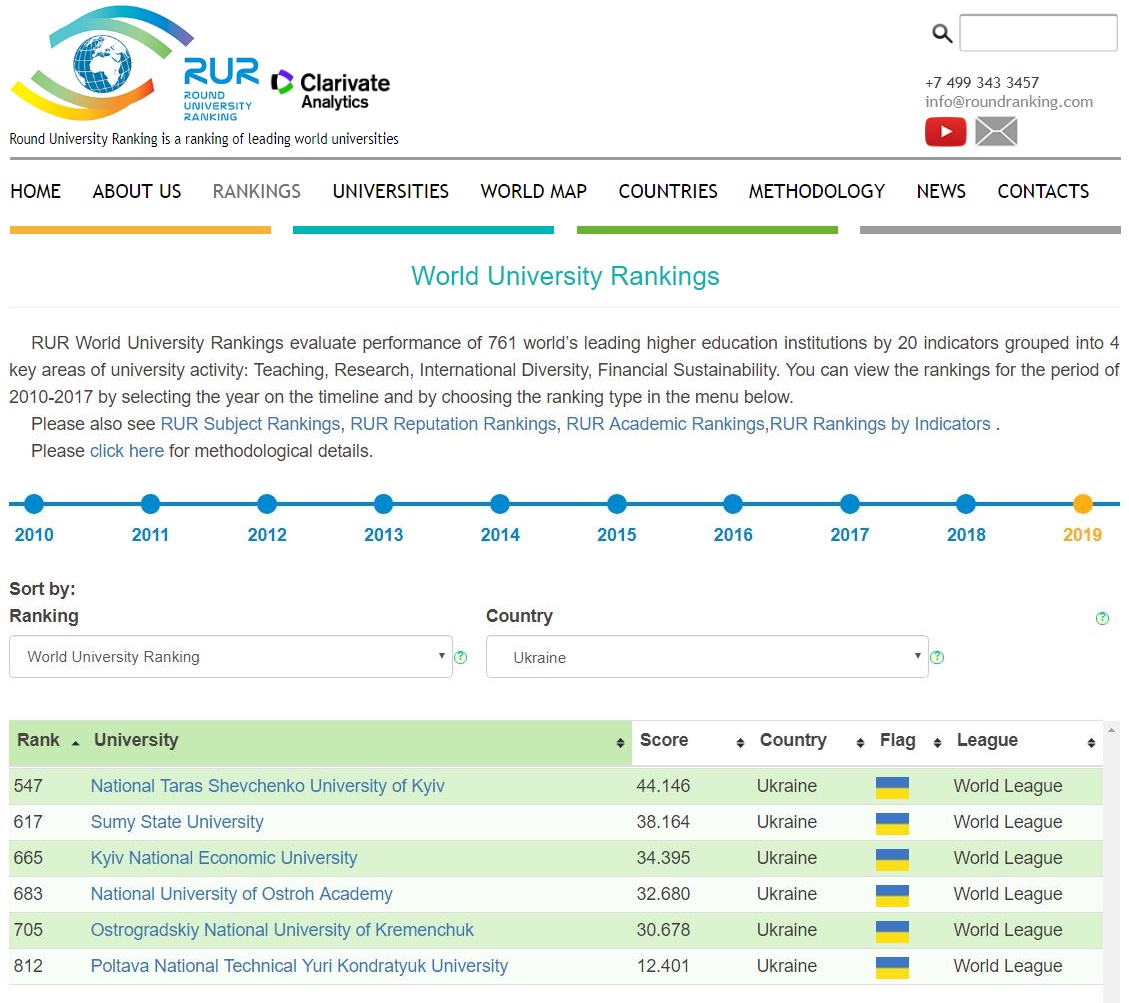Viewport: 1129px width, 1003px height.
Task: Click the Ukraine flag in Sumy row
Action: click(891, 823)
